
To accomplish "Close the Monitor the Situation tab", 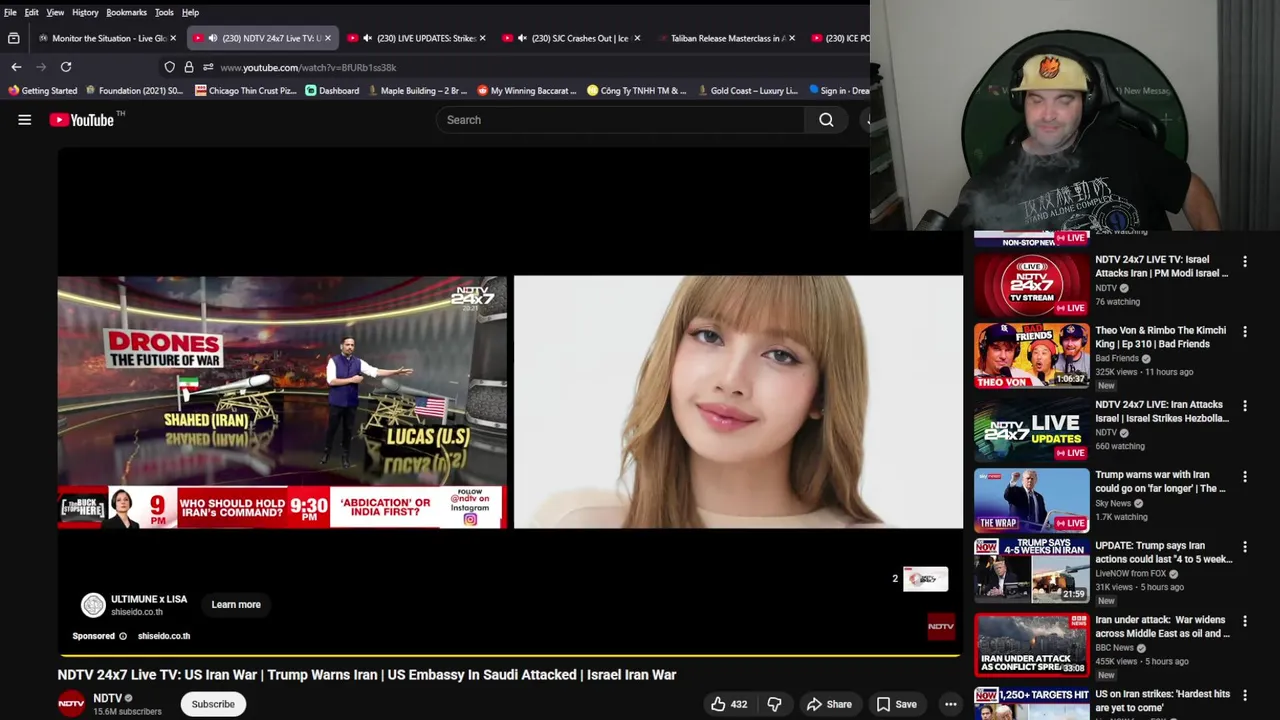I will pyautogui.click(x=173, y=38).
